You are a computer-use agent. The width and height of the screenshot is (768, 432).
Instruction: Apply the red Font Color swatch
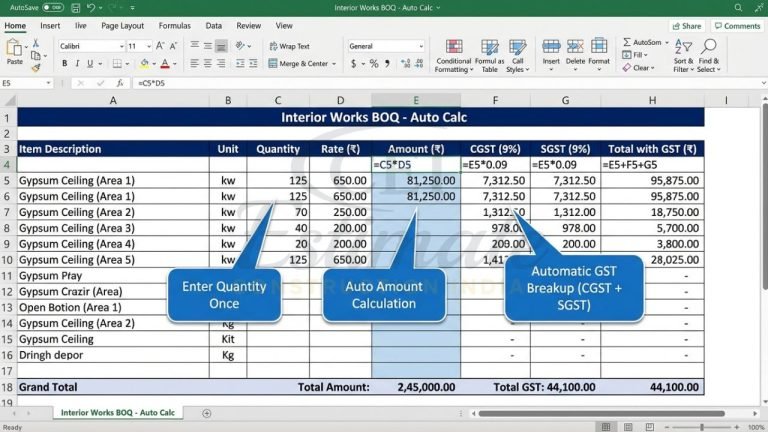(165, 63)
